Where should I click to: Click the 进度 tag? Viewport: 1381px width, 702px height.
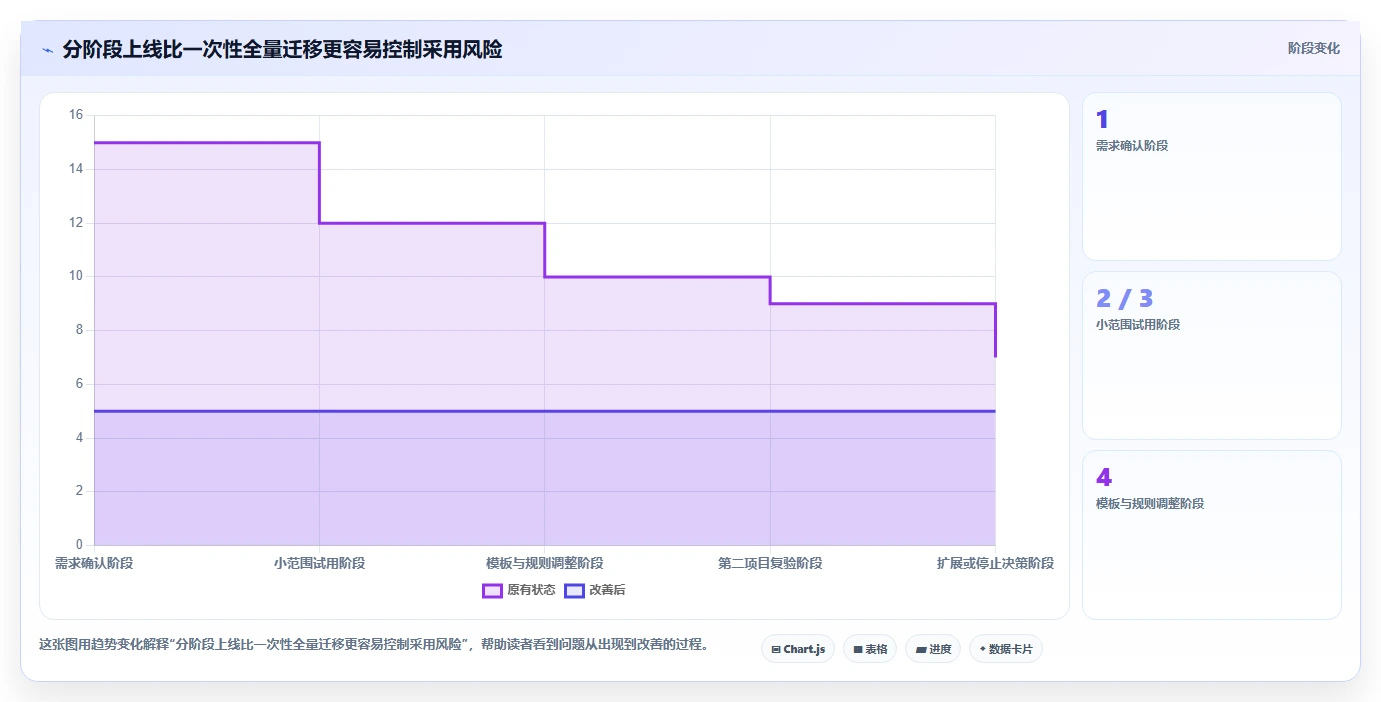coord(933,649)
